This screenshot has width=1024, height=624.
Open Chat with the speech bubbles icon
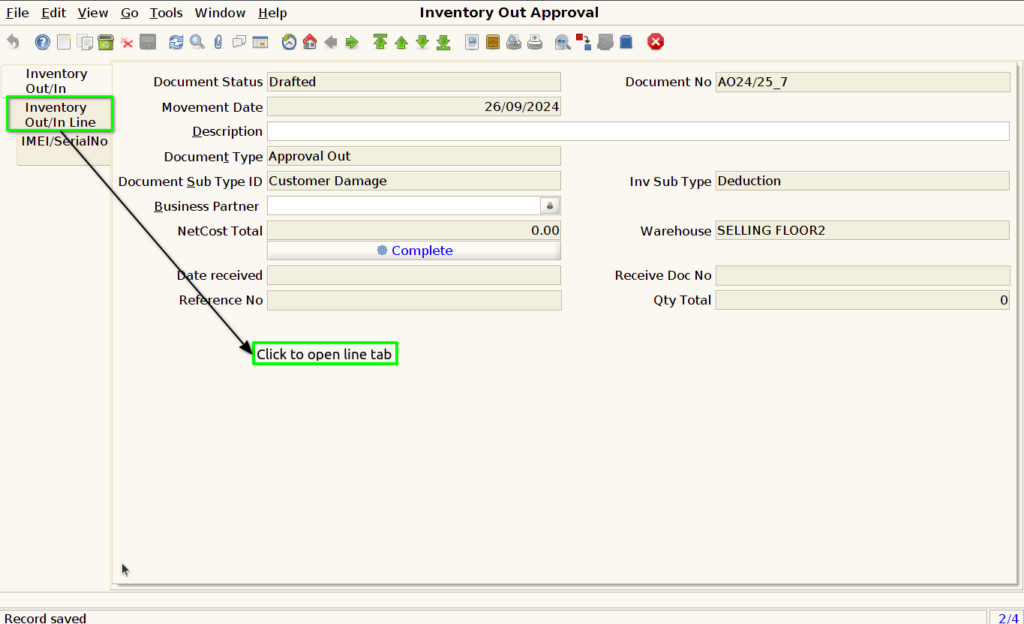(x=239, y=42)
